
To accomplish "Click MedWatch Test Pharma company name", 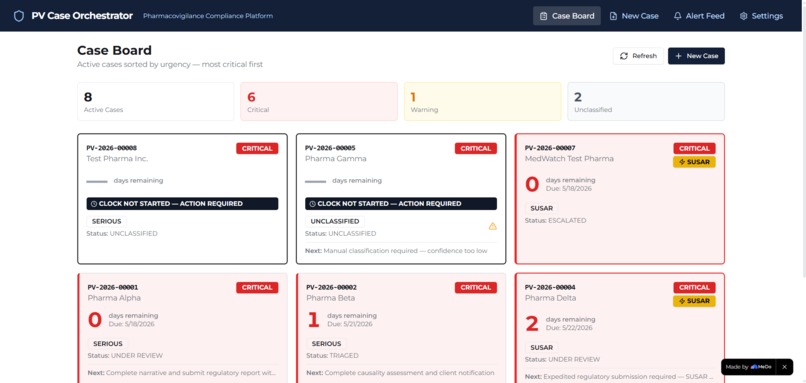I will tap(569, 159).
